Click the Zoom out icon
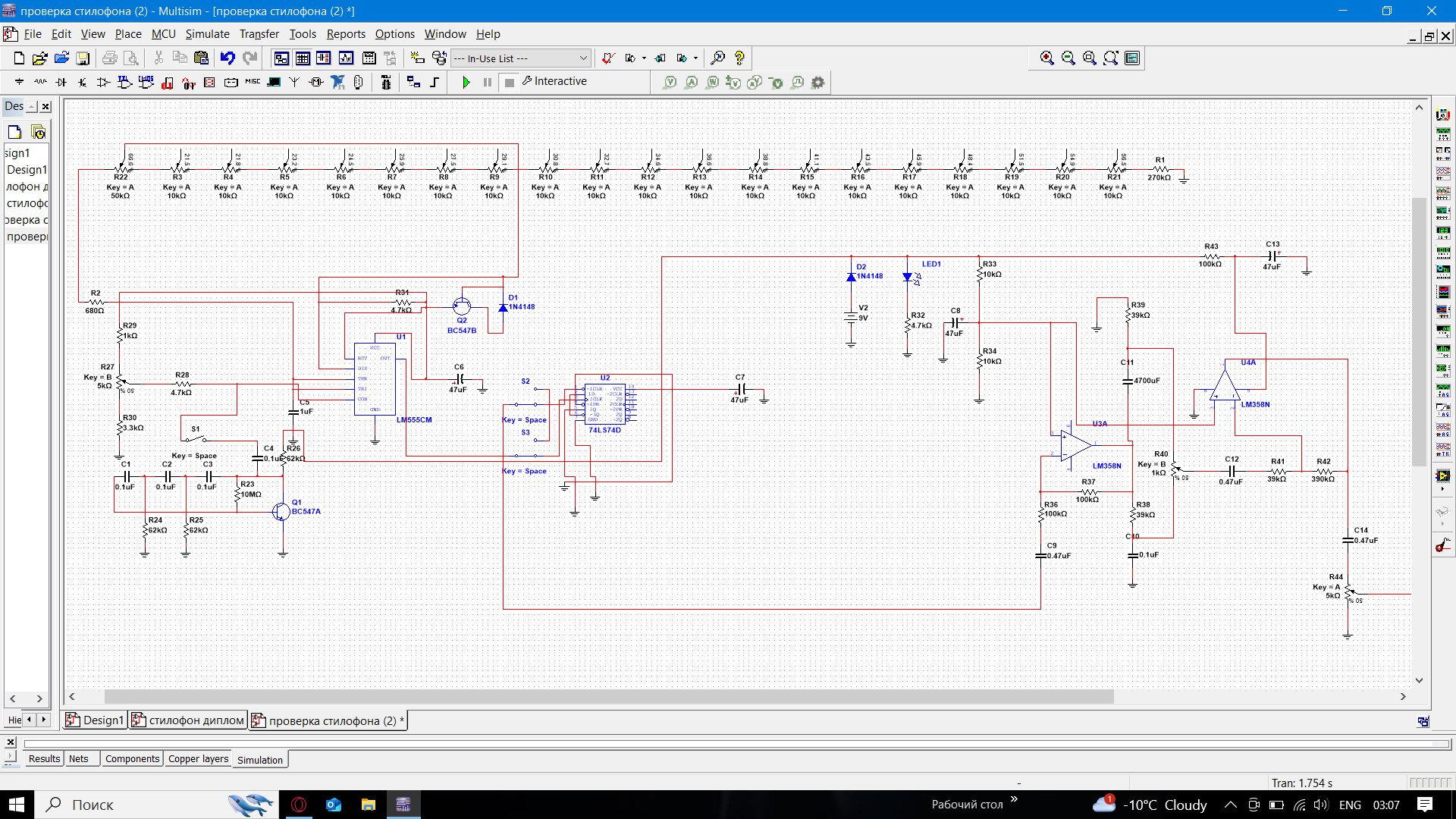Screen dimensions: 1456x819 point(1068,58)
